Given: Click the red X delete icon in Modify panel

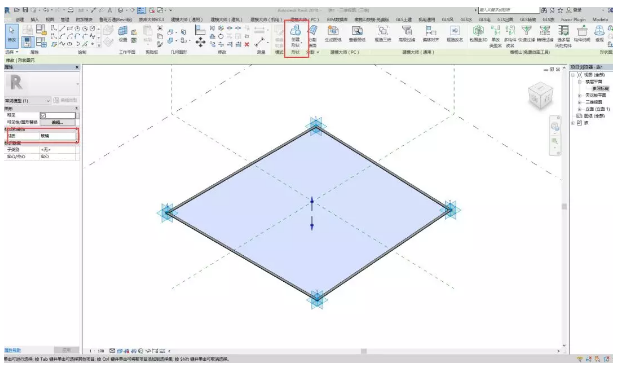Looking at the screenshot, I should click(x=247, y=45).
